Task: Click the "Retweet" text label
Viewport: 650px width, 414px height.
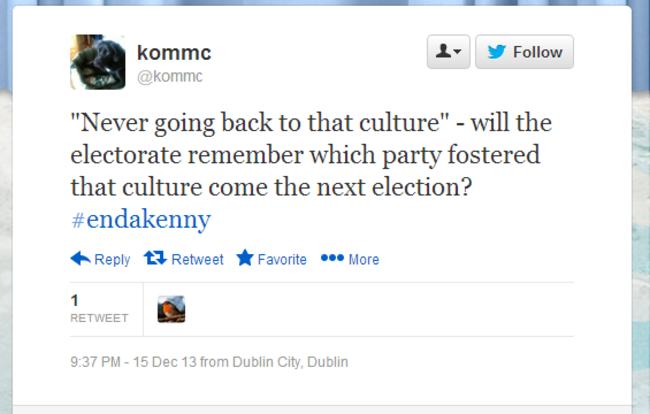Action: 197,259
